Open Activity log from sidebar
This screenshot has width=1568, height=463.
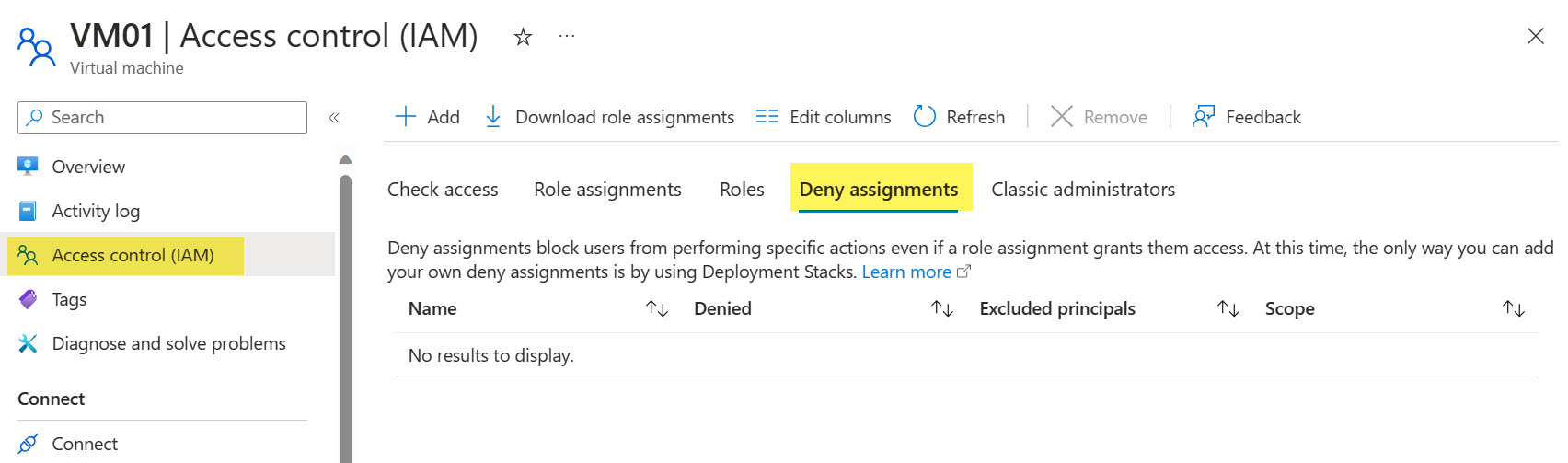pos(96,211)
